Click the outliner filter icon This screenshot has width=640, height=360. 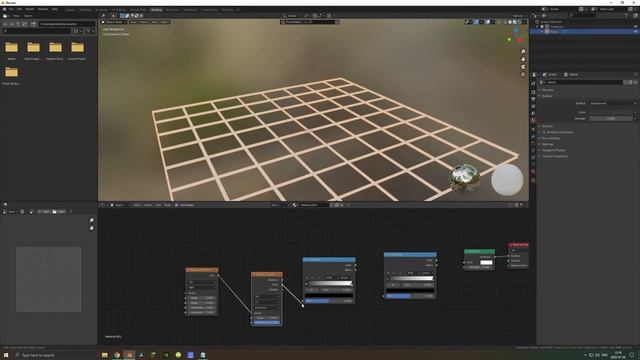pos(626,15)
